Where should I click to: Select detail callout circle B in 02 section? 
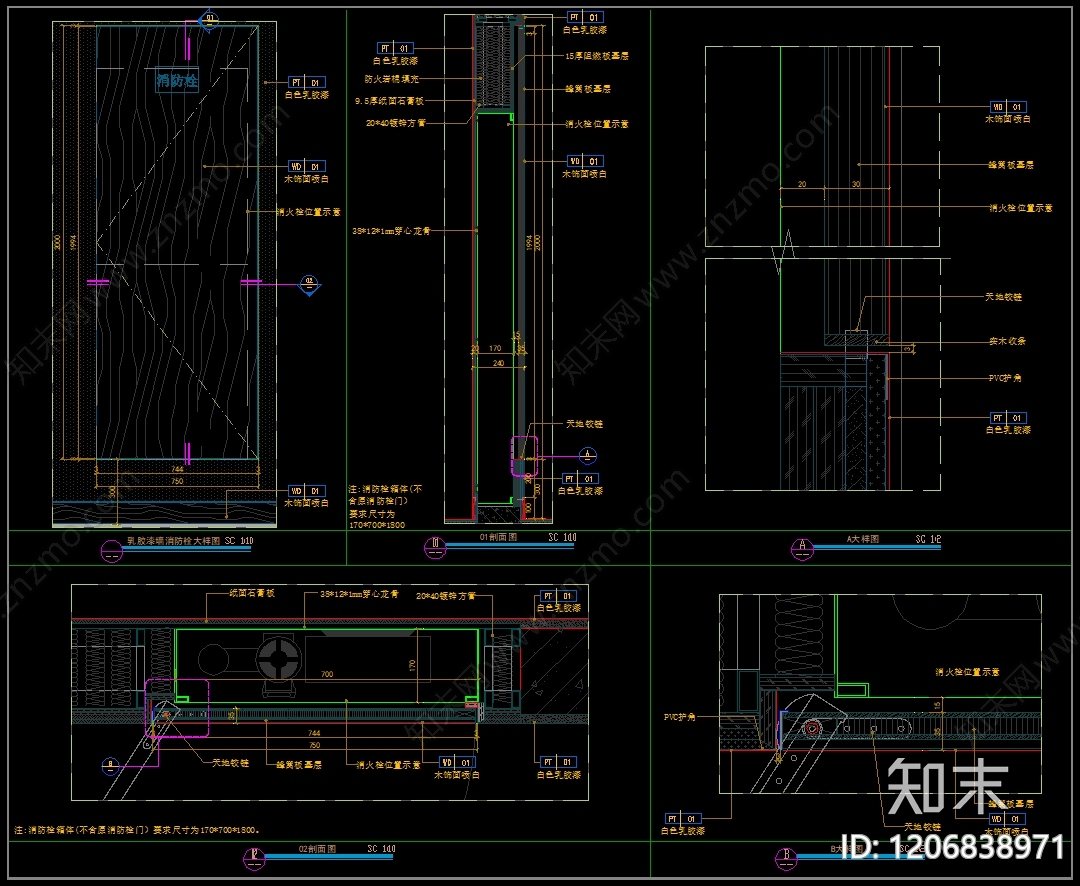(x=110, y=765)
